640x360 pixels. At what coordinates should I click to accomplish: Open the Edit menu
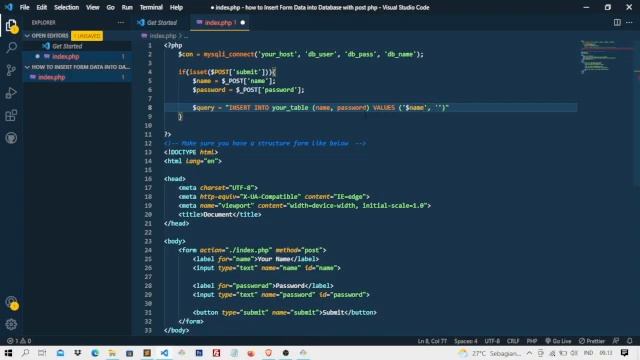point(42,7)
